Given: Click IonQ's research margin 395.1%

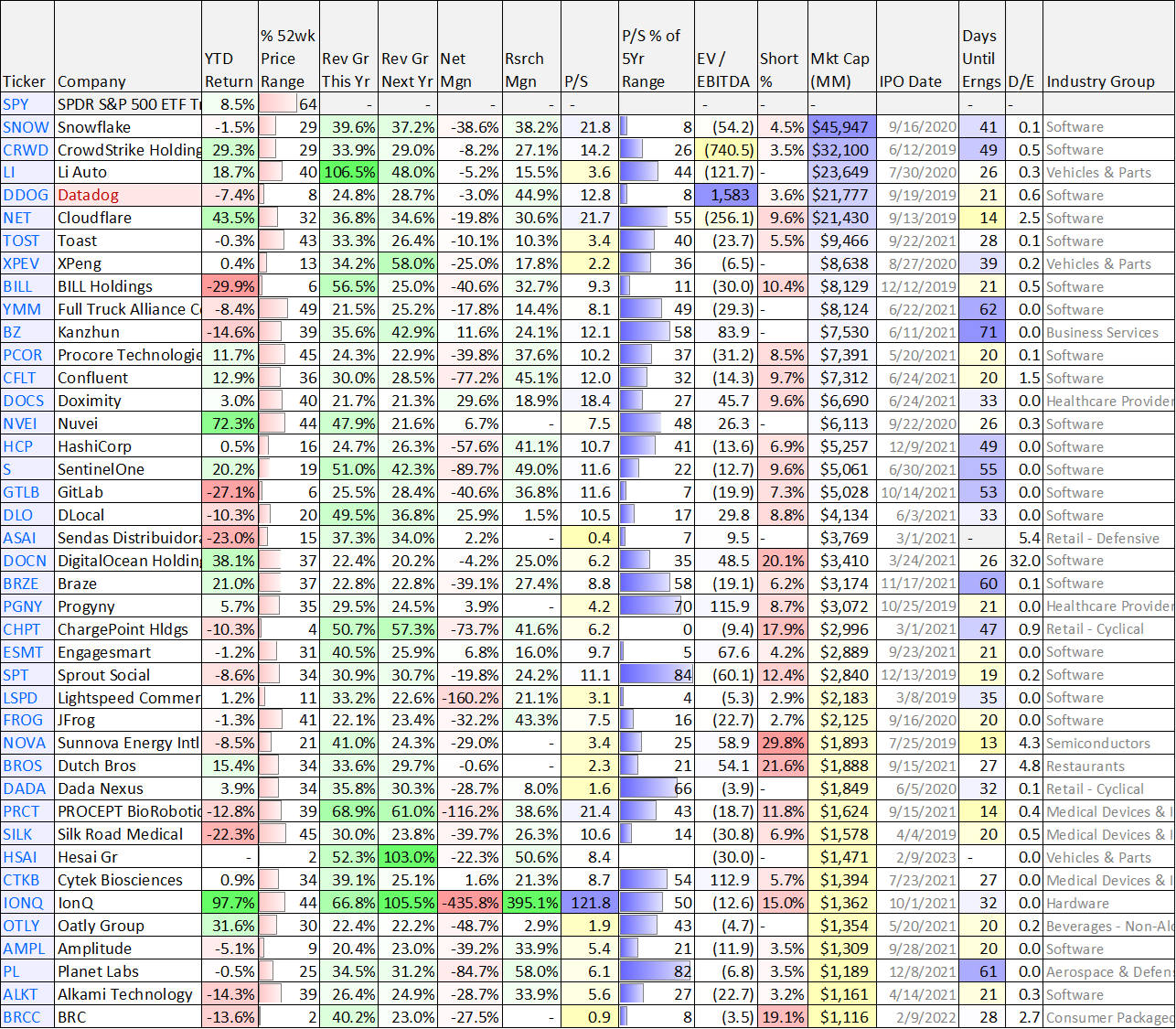Looking at the screenshot, I should pyautogui.click(x=531, y=903).
